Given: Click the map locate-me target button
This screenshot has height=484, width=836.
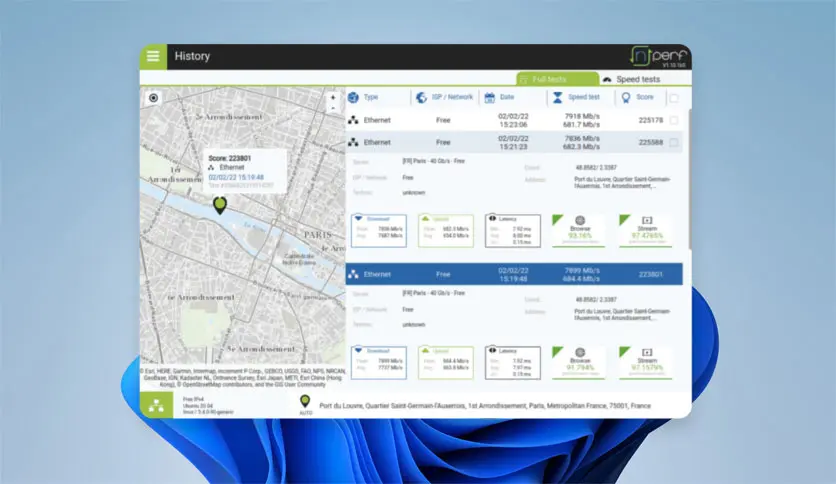Looking at the screenshot, I should coord(154,98).
